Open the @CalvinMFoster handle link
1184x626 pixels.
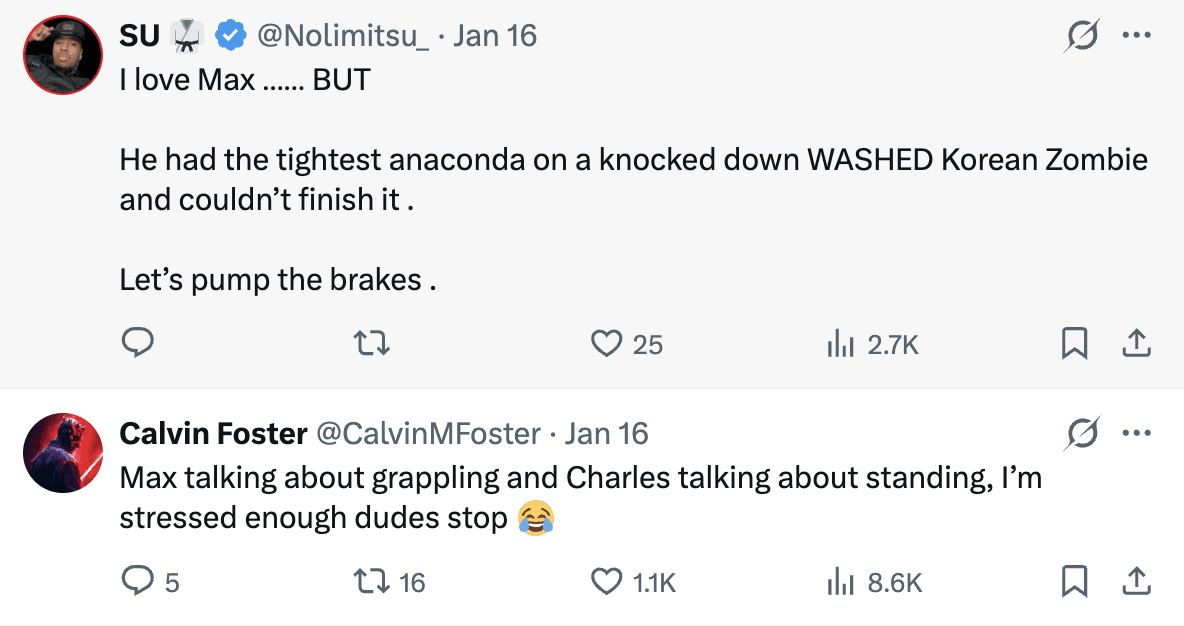(x=429, y=433)
